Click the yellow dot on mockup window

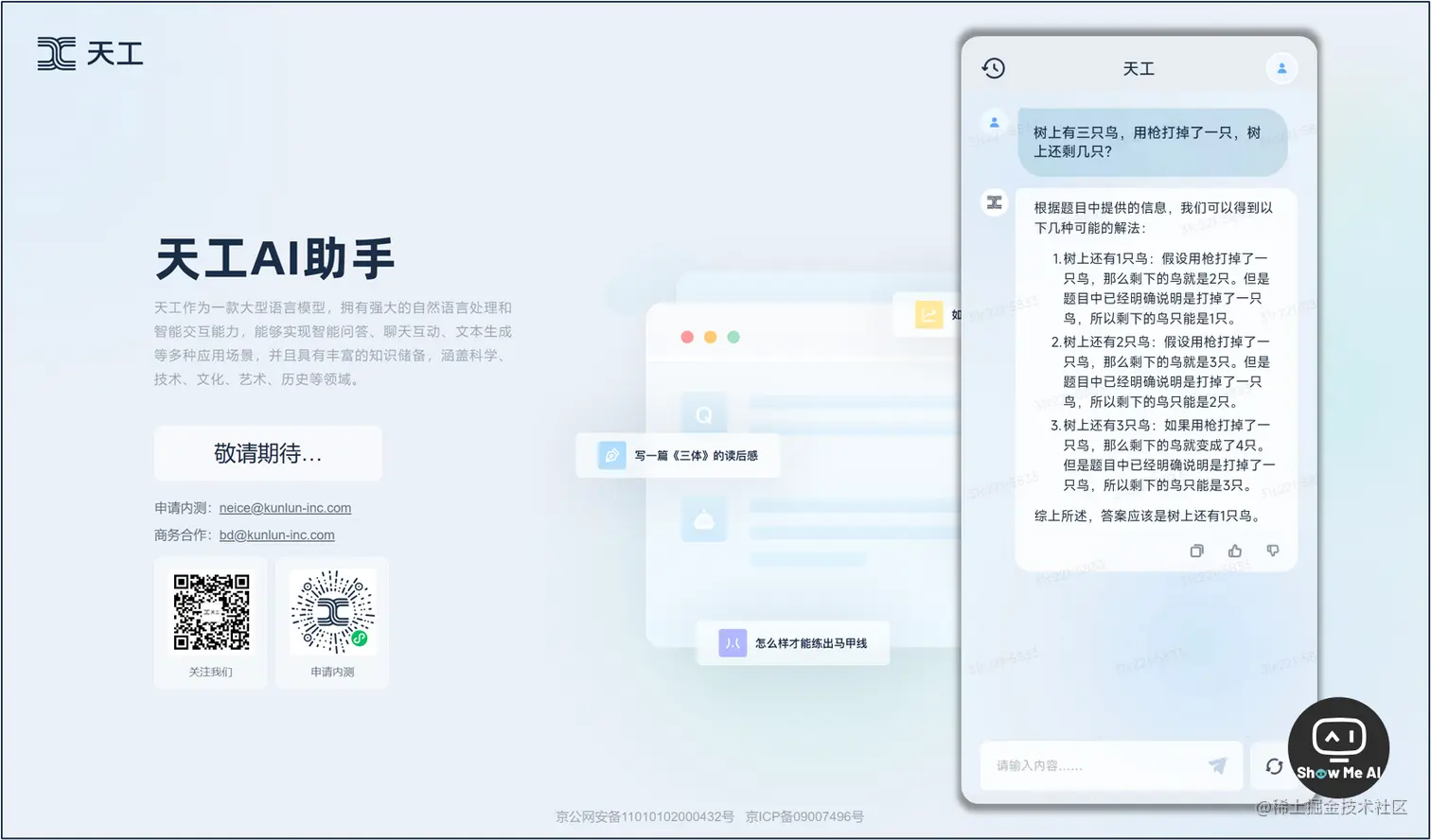point(710,337)
